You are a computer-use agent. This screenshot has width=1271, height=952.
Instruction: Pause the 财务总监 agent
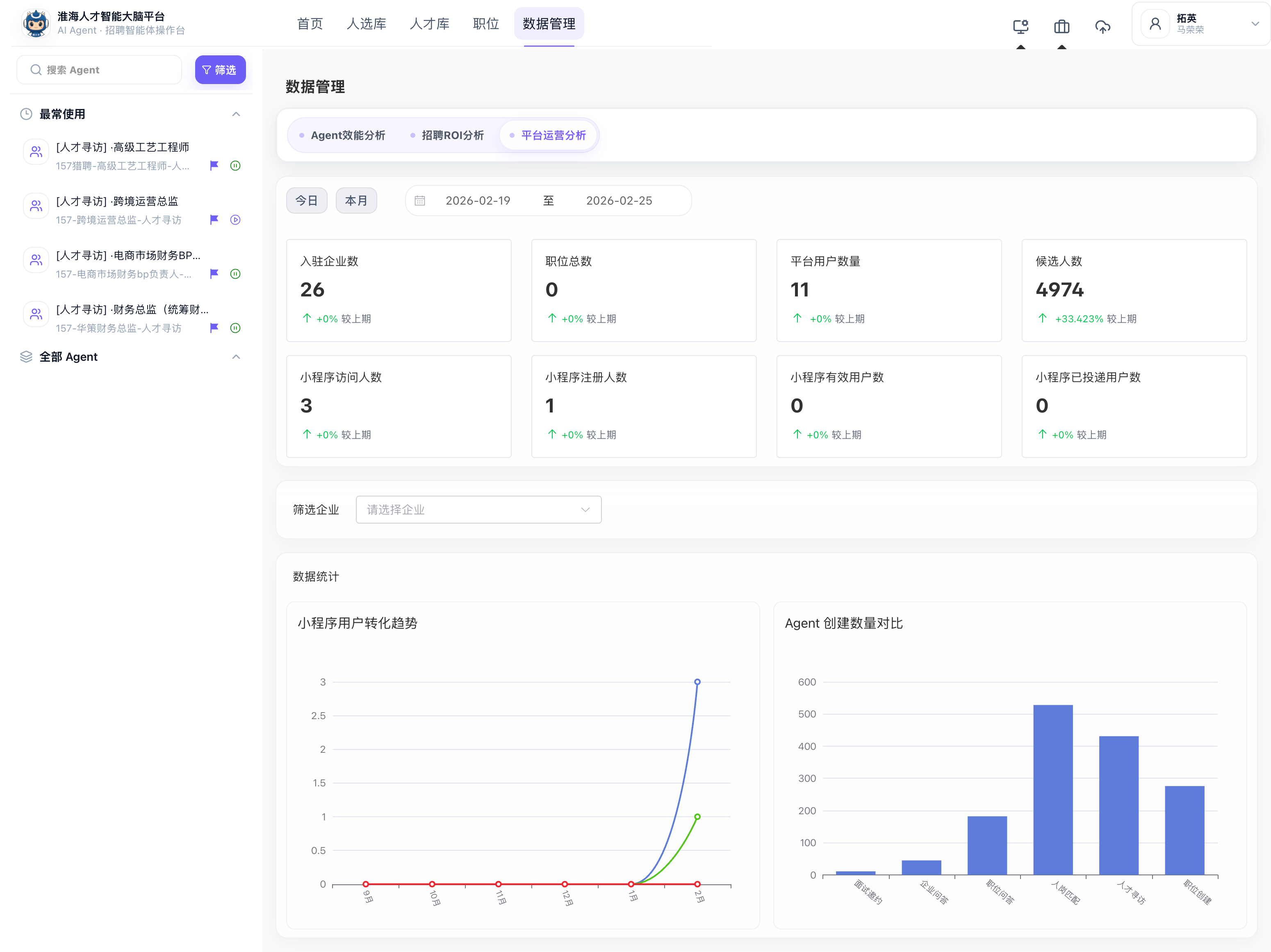235,328
